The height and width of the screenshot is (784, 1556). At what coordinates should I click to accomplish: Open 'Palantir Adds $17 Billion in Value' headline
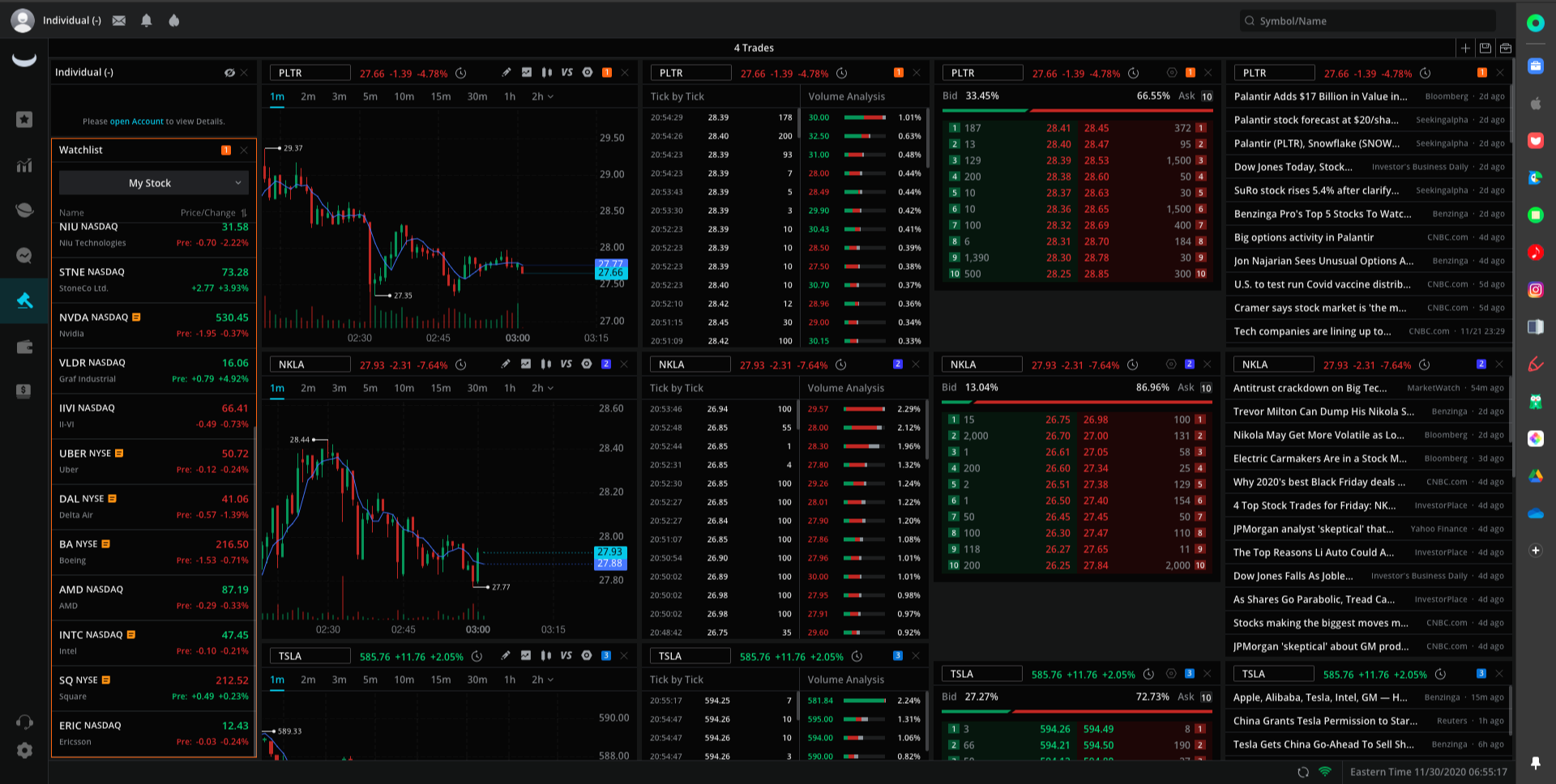tap(1320, 96)
